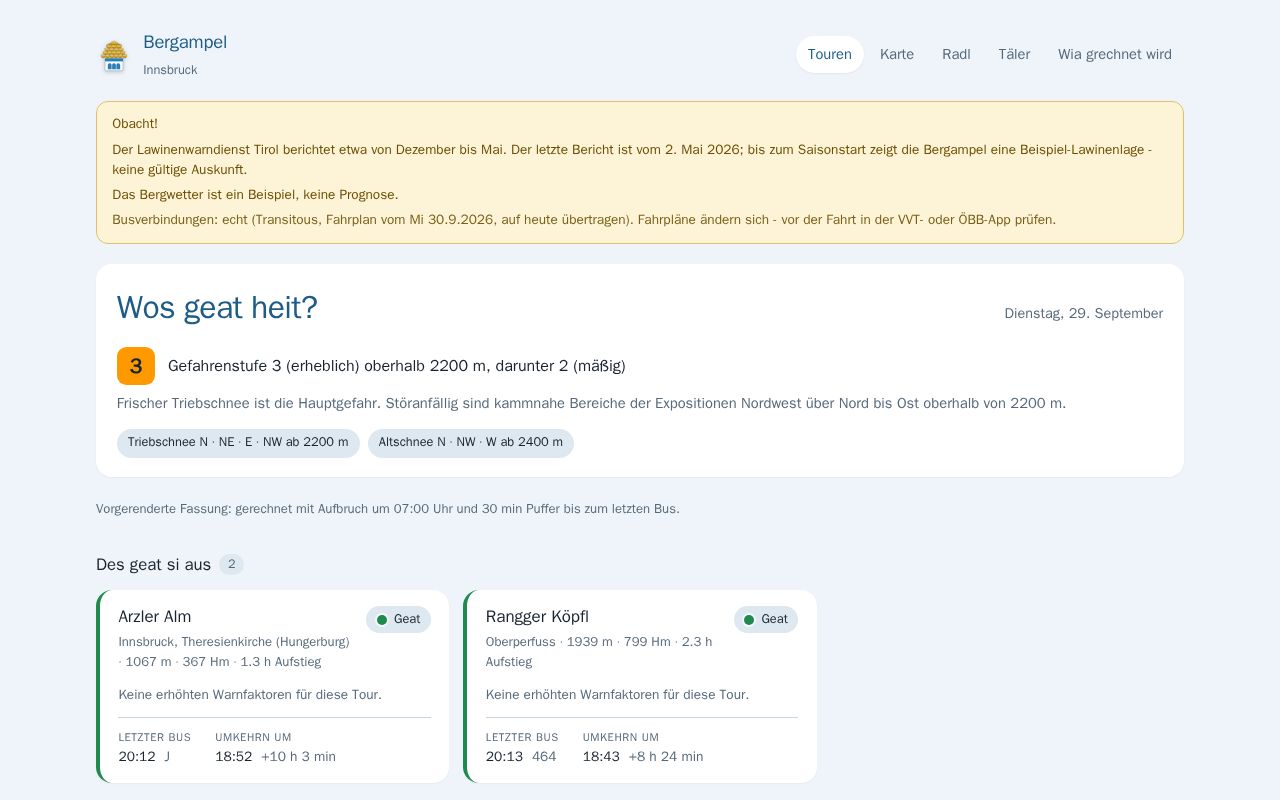Viewport: 1280px width, 800px height.
Task: Click the Frischer Triebschnee description text
Action: [591, 404]
